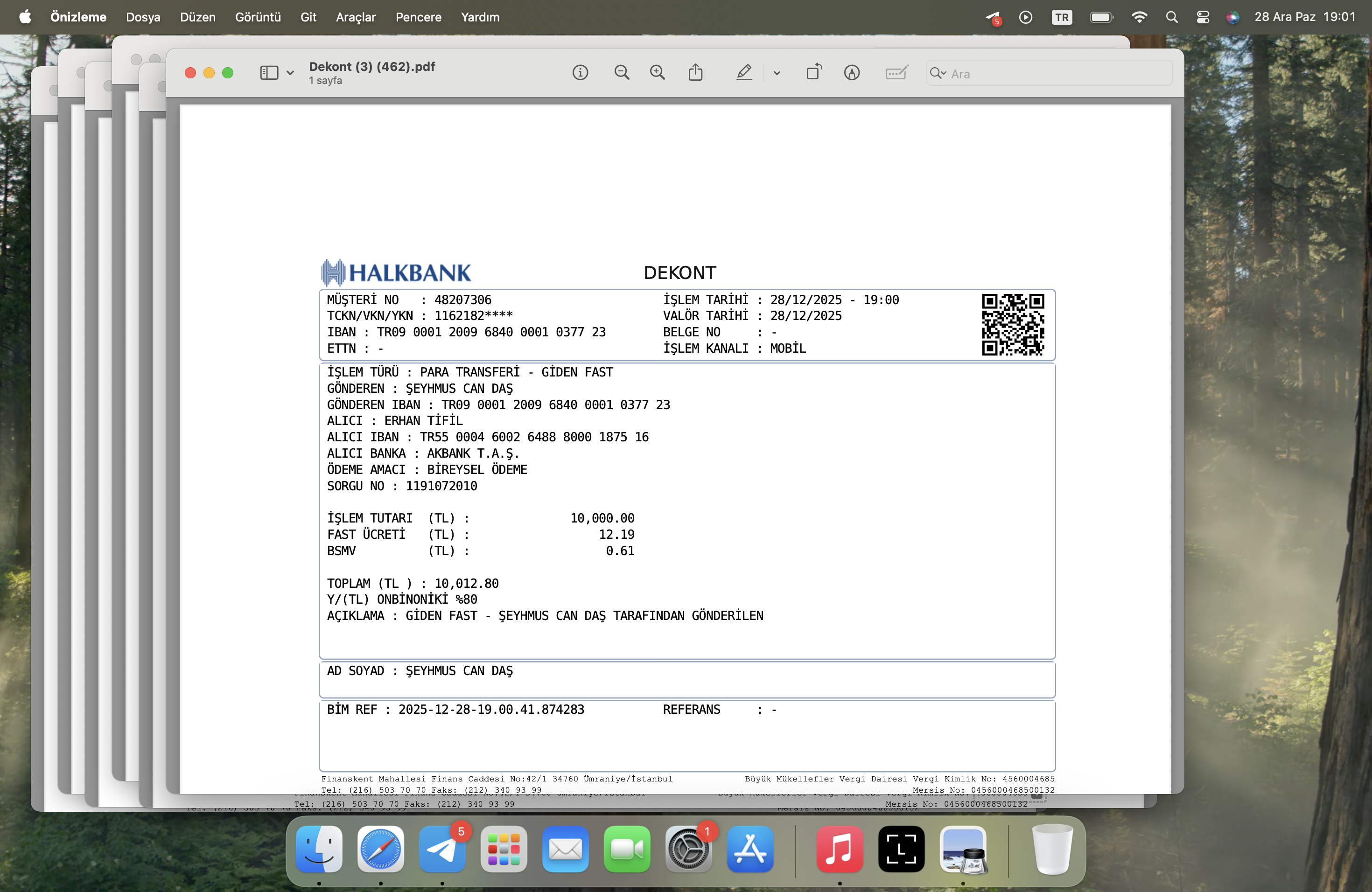1372x892 pixels.
Task: Open the Trash in the Dock
Action: point(1053,849)
